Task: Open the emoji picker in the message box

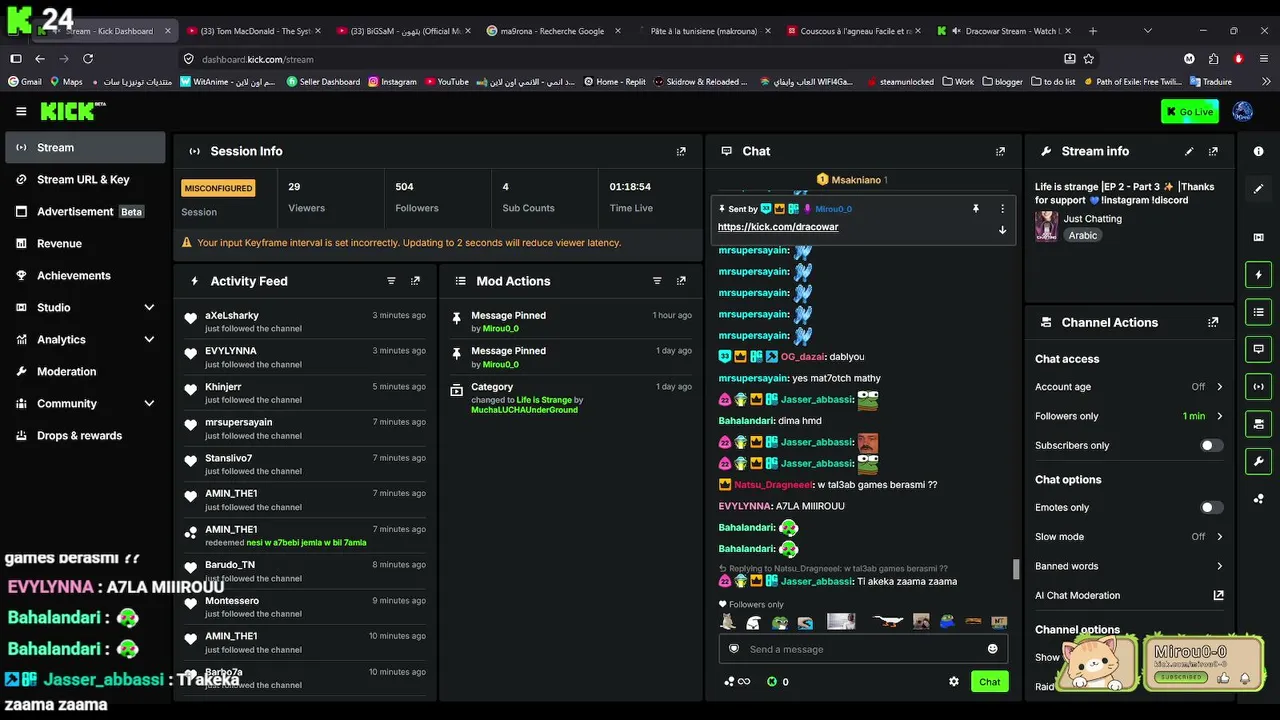Action: tap(992, 649)
